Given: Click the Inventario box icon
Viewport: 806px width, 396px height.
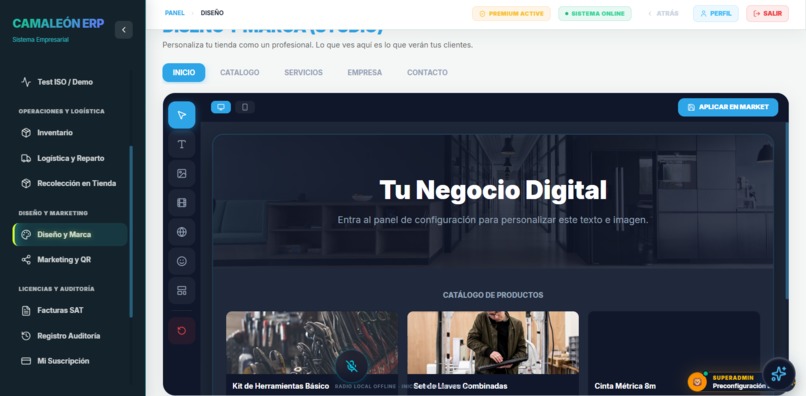Looking at the screenshot, I should [x=26, y=133].
